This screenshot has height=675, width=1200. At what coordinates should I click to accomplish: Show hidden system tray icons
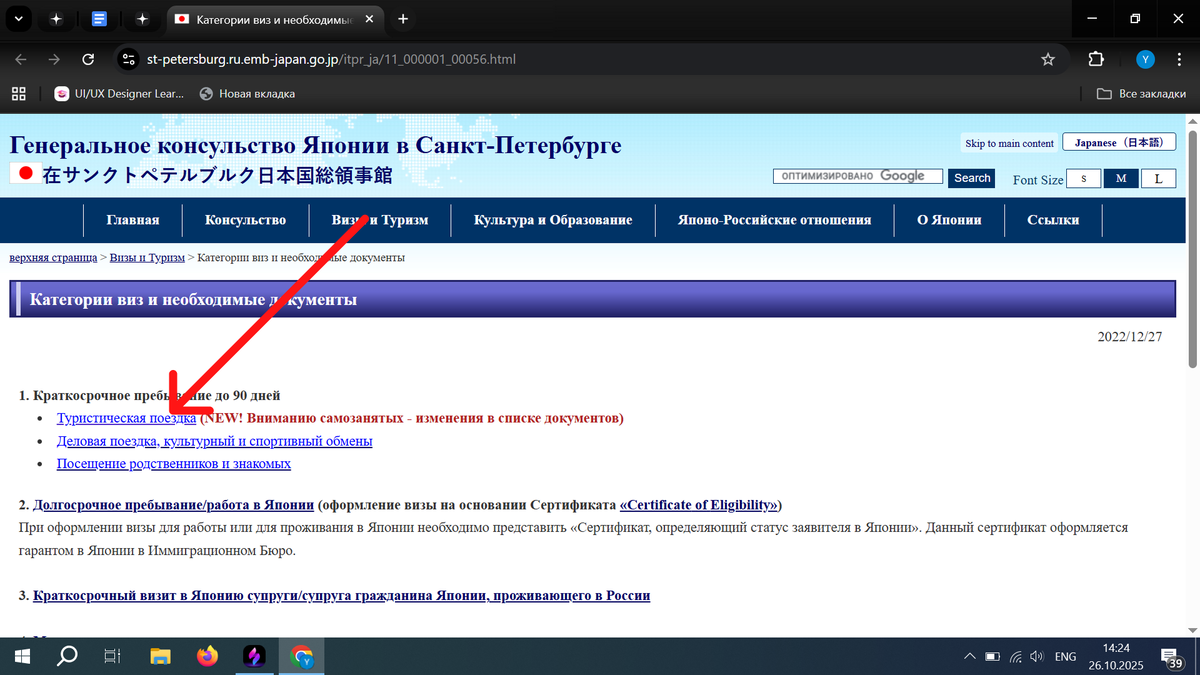click(968, 657)
